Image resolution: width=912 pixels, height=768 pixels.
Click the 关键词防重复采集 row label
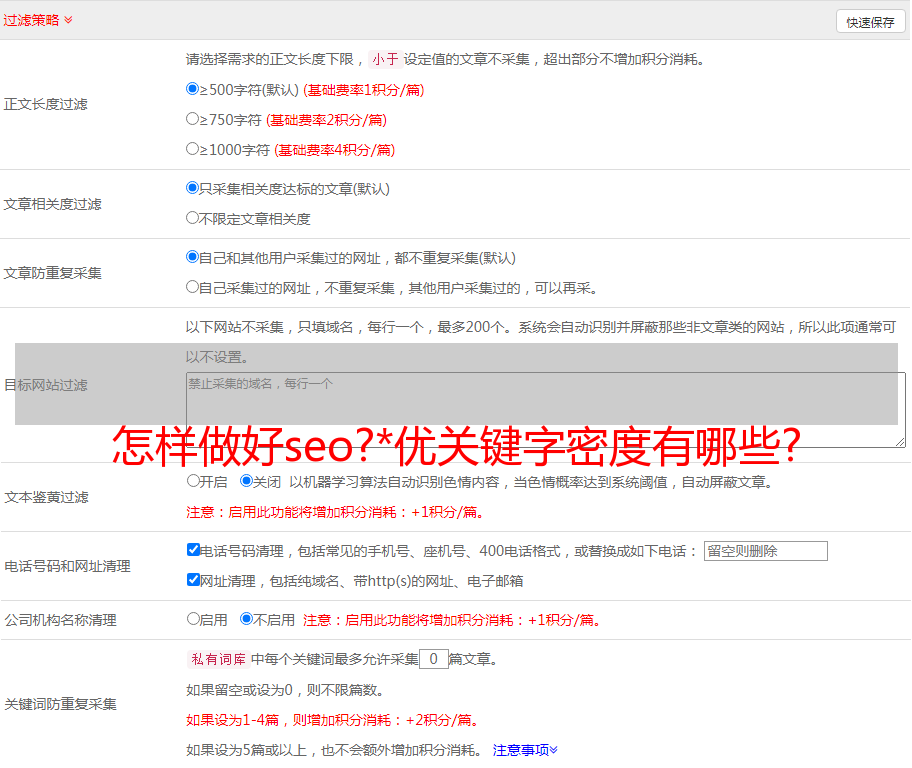click(60, 704)
